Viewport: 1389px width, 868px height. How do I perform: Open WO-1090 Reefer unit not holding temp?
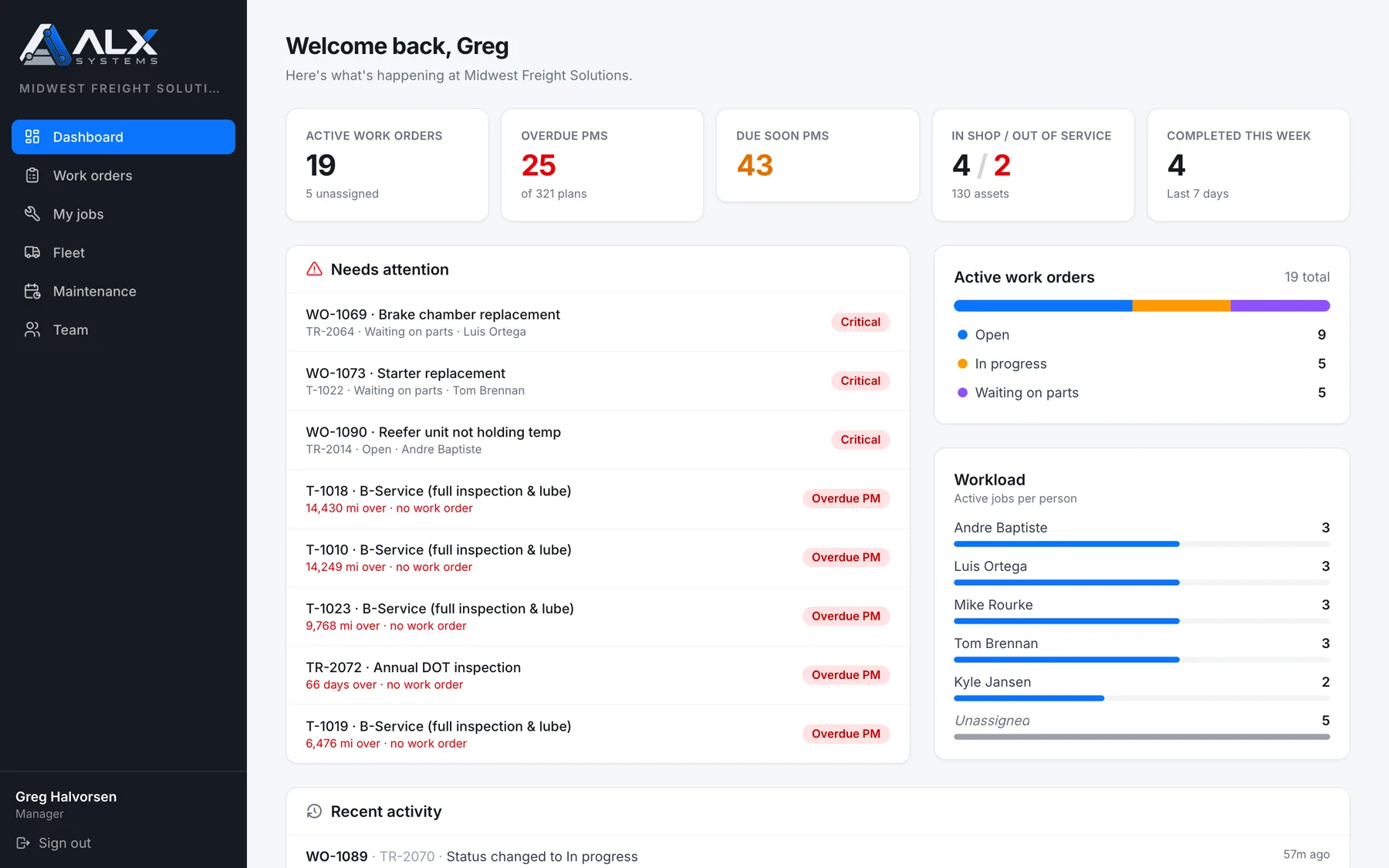point(598,440)
